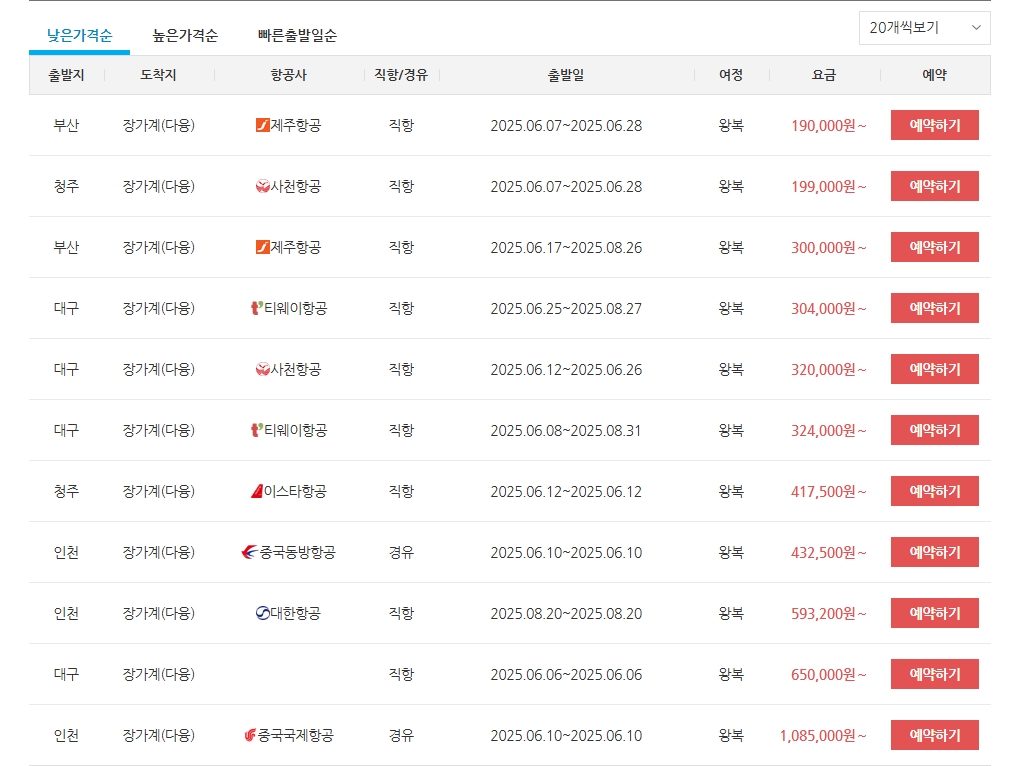
Task: Click the 199,000원~ fare
Action: (829, 186)
